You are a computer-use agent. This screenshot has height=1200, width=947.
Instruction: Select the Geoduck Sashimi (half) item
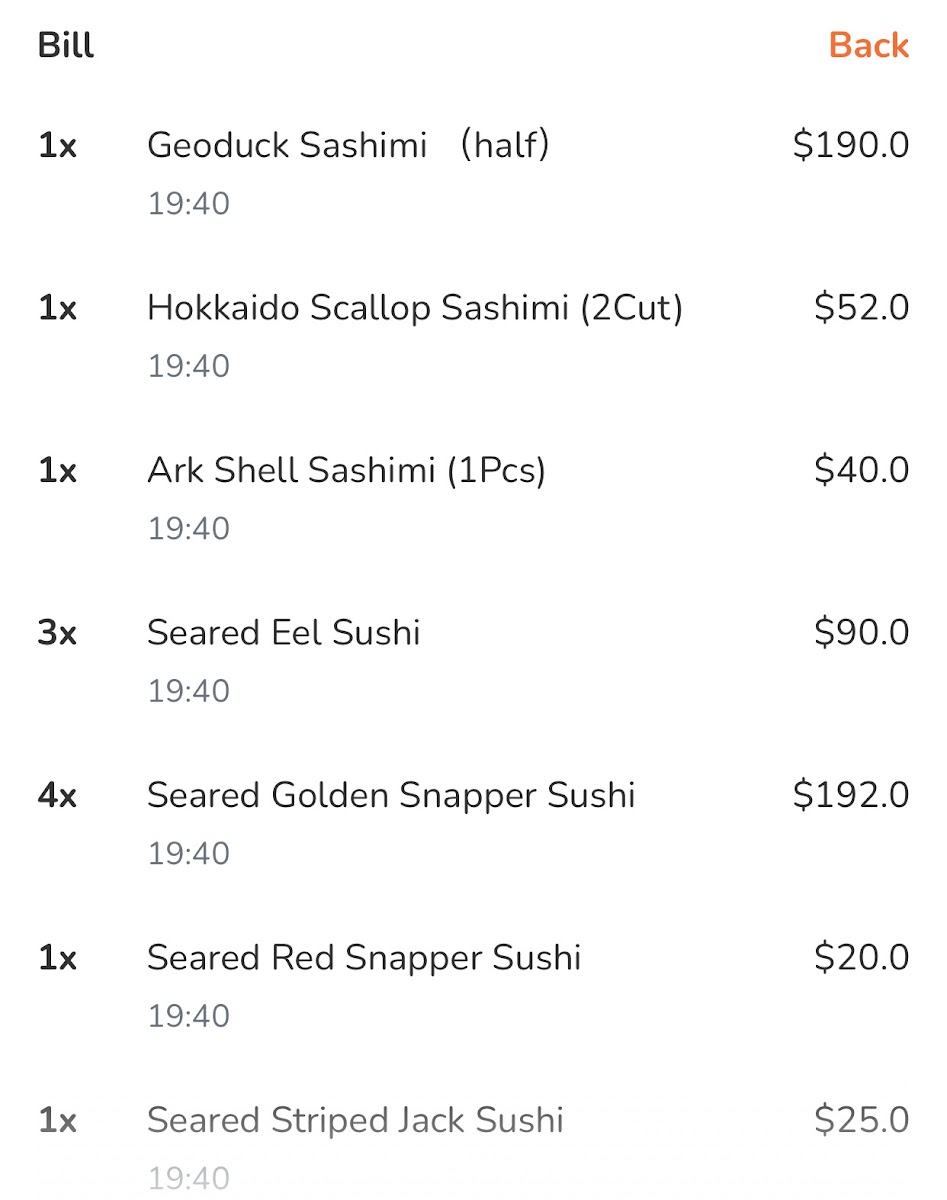coord(348,146)
